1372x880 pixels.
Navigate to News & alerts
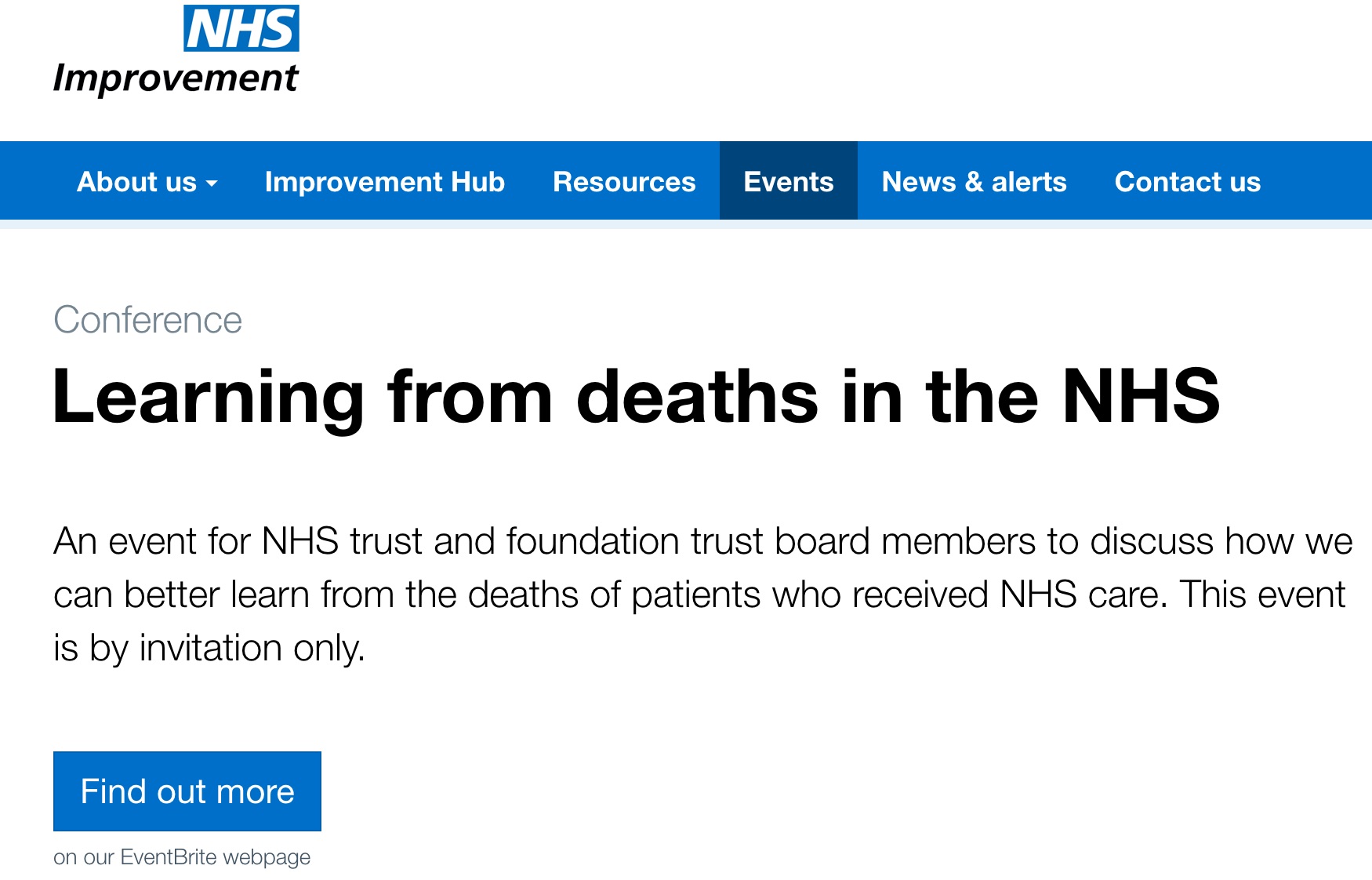pyautogui.click(x=974, y=182)
